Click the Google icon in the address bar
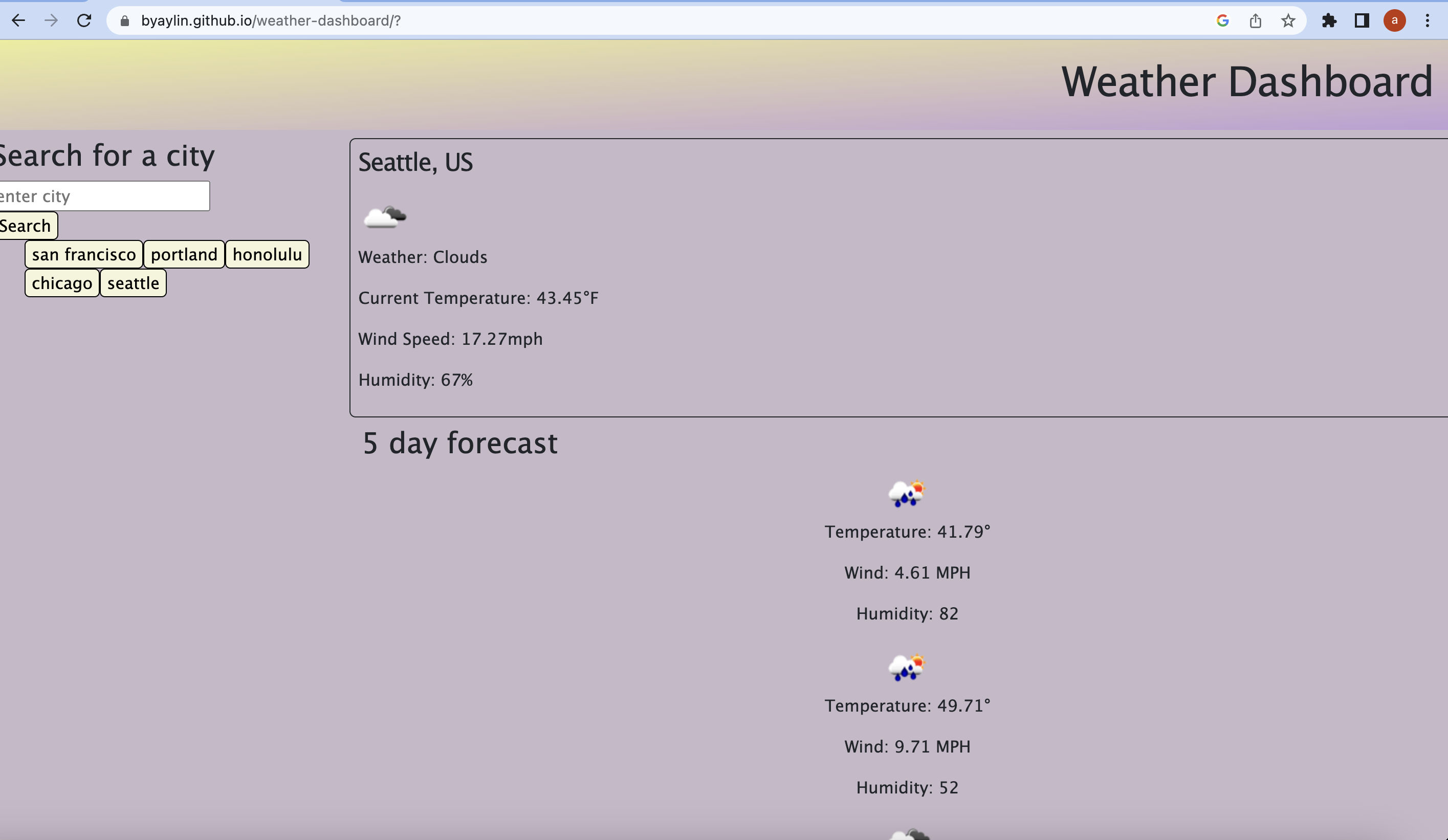Viewport: 1448px width, 840px height. (1223, 20)
